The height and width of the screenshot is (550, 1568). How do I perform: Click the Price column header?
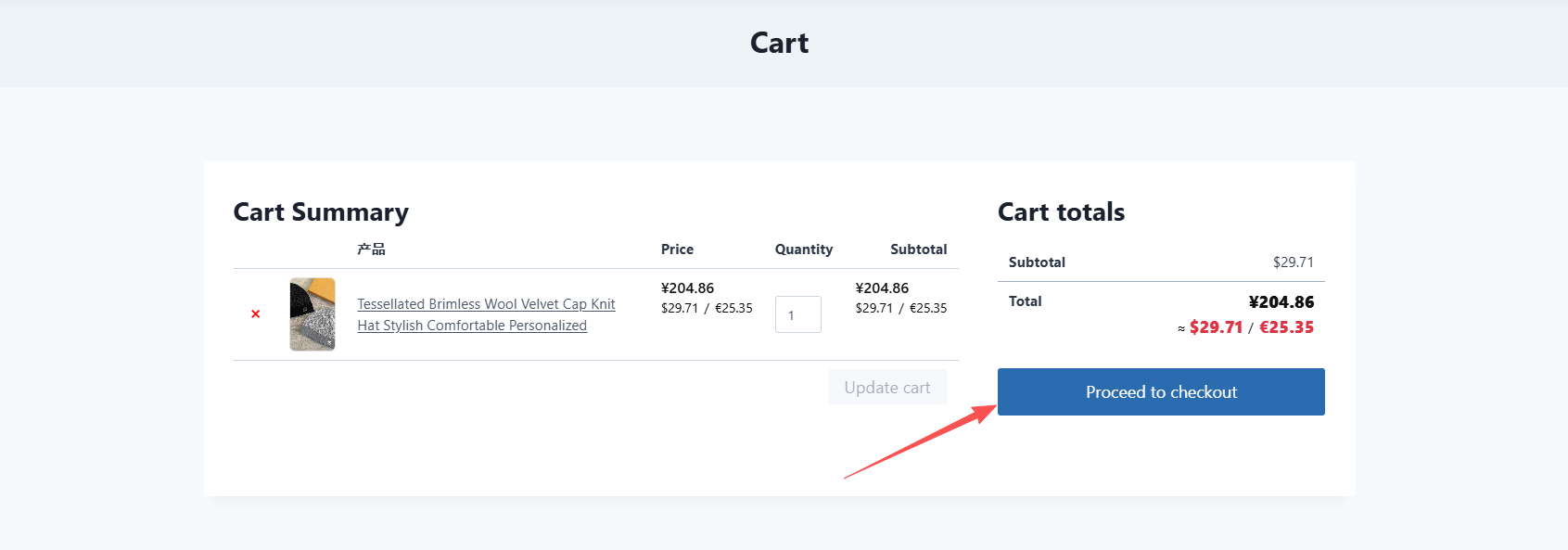[677, 249]
